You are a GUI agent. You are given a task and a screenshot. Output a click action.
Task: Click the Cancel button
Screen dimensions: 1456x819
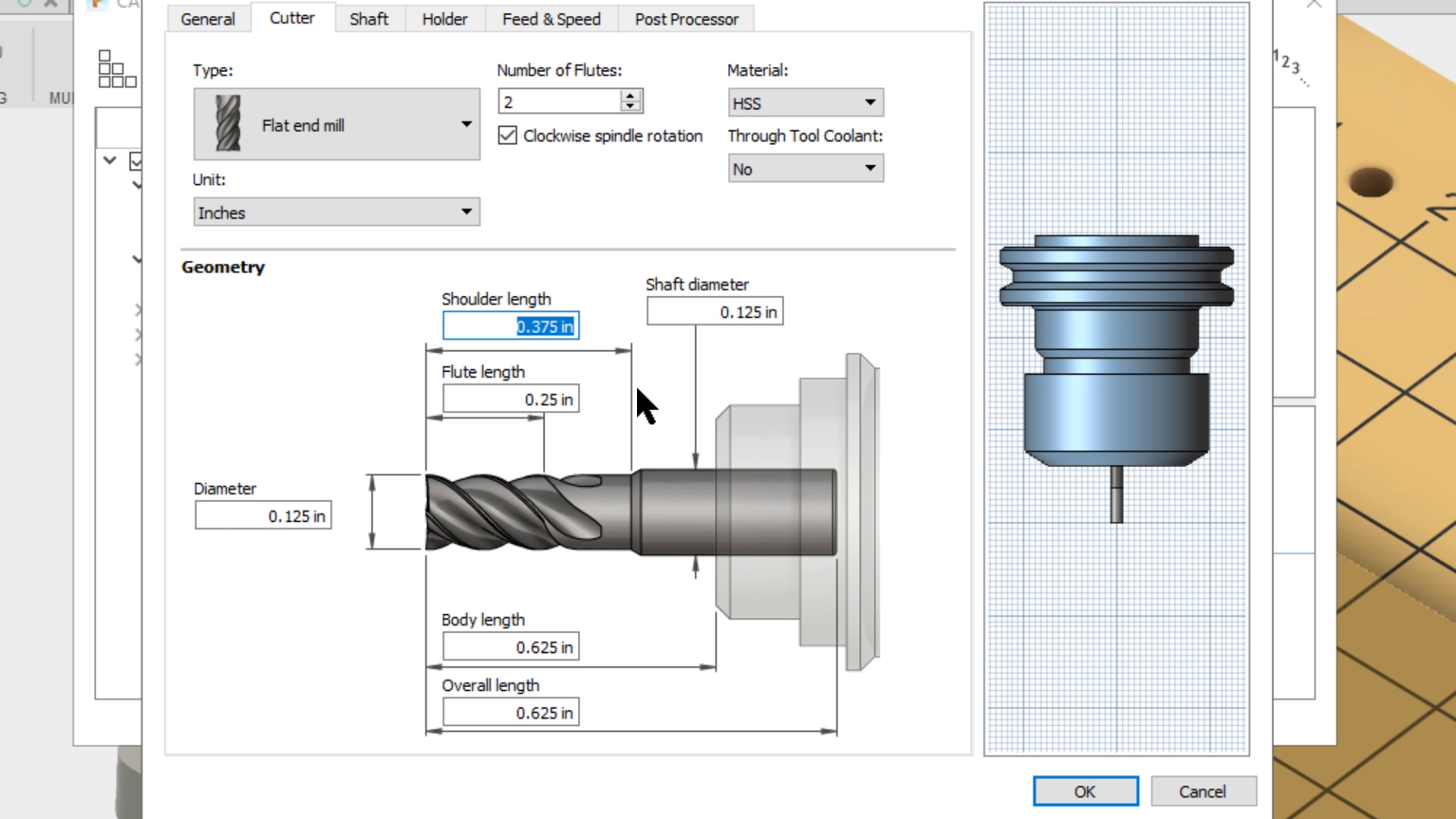tap(1203, 791)
